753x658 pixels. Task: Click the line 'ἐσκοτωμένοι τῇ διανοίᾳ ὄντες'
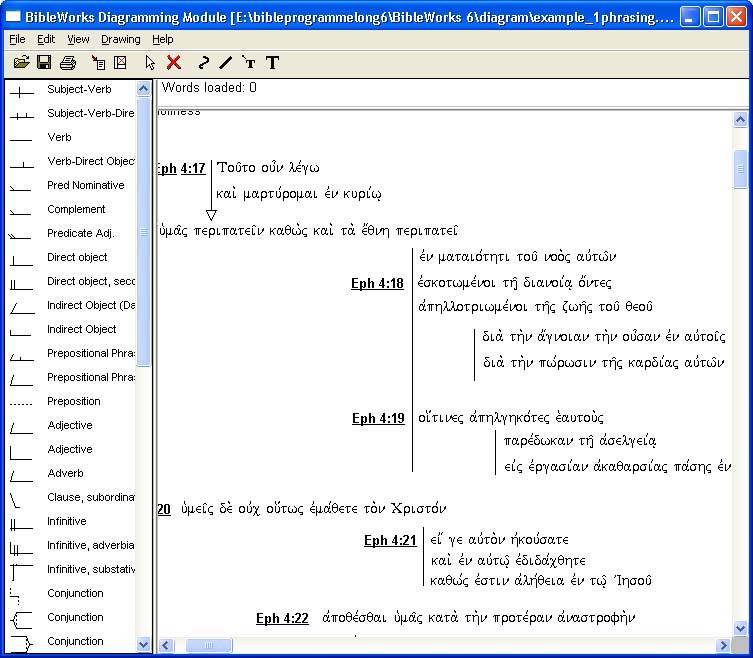pos(514,282)
